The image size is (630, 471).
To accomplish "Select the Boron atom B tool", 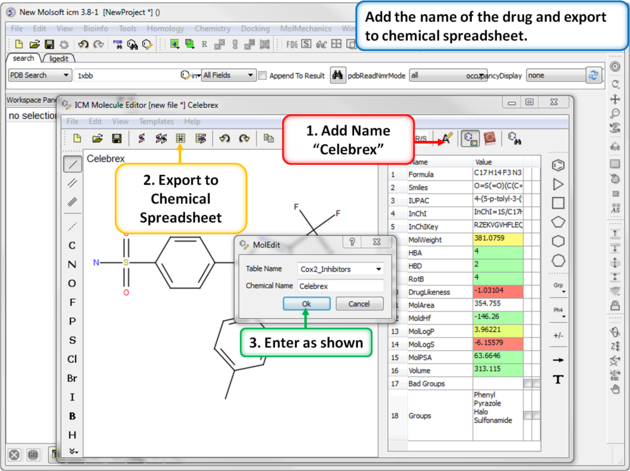I will 72,416.
